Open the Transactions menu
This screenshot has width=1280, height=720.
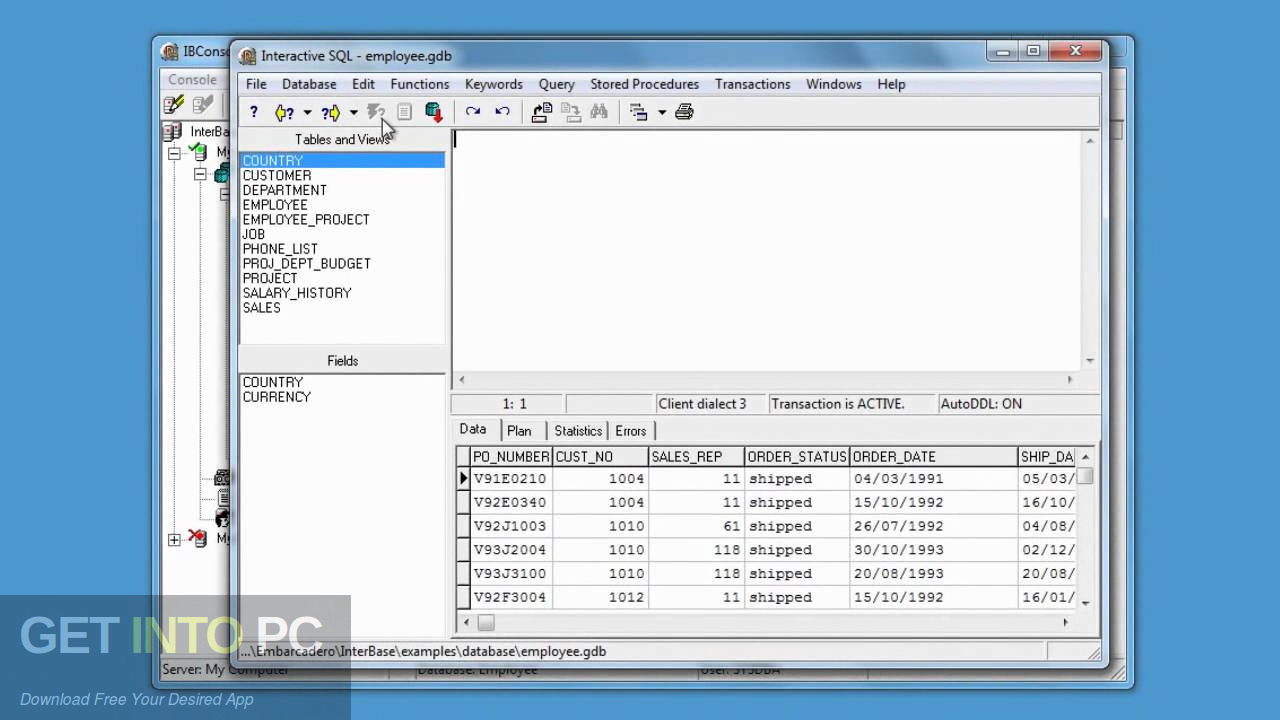point(752,84)
